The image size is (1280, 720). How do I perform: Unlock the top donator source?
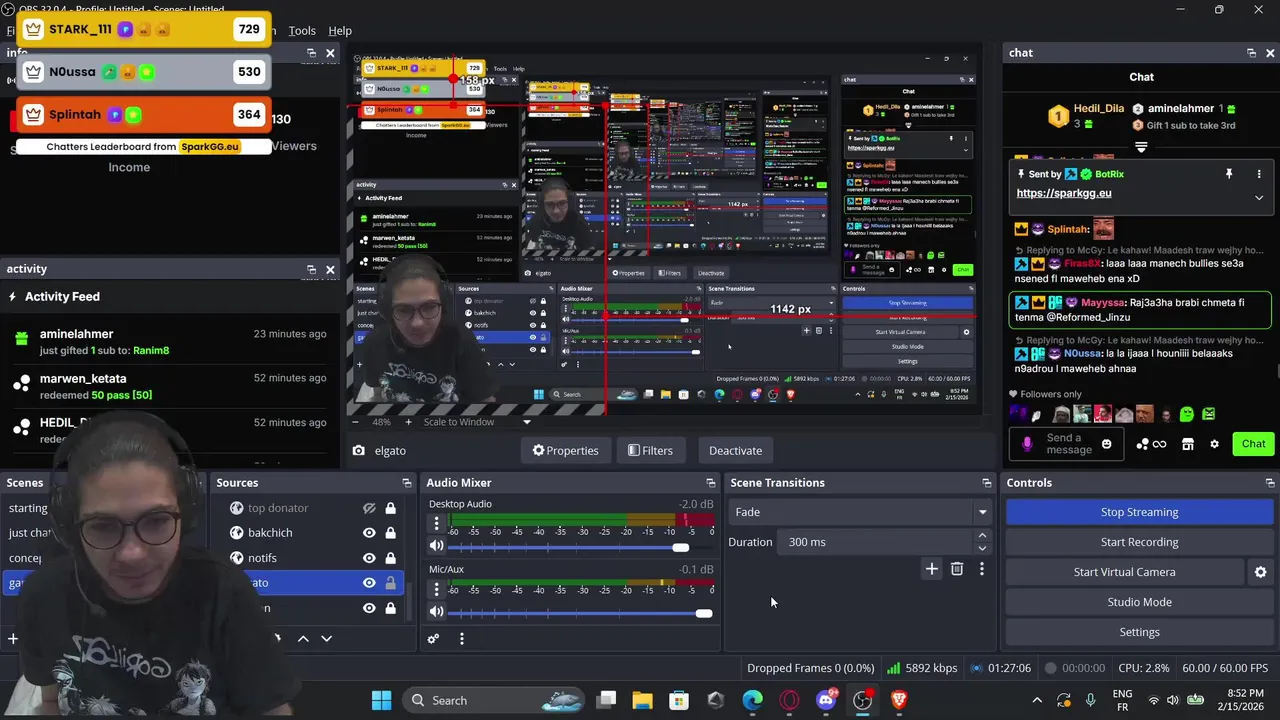point(390,508)
